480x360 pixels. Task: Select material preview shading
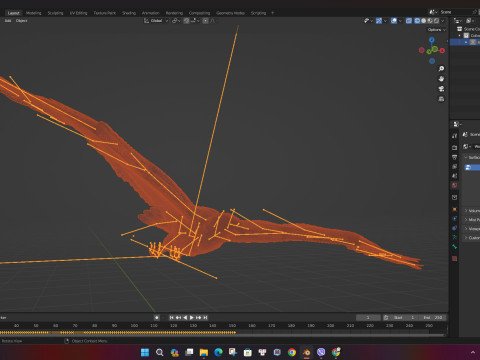pos(430,21)
